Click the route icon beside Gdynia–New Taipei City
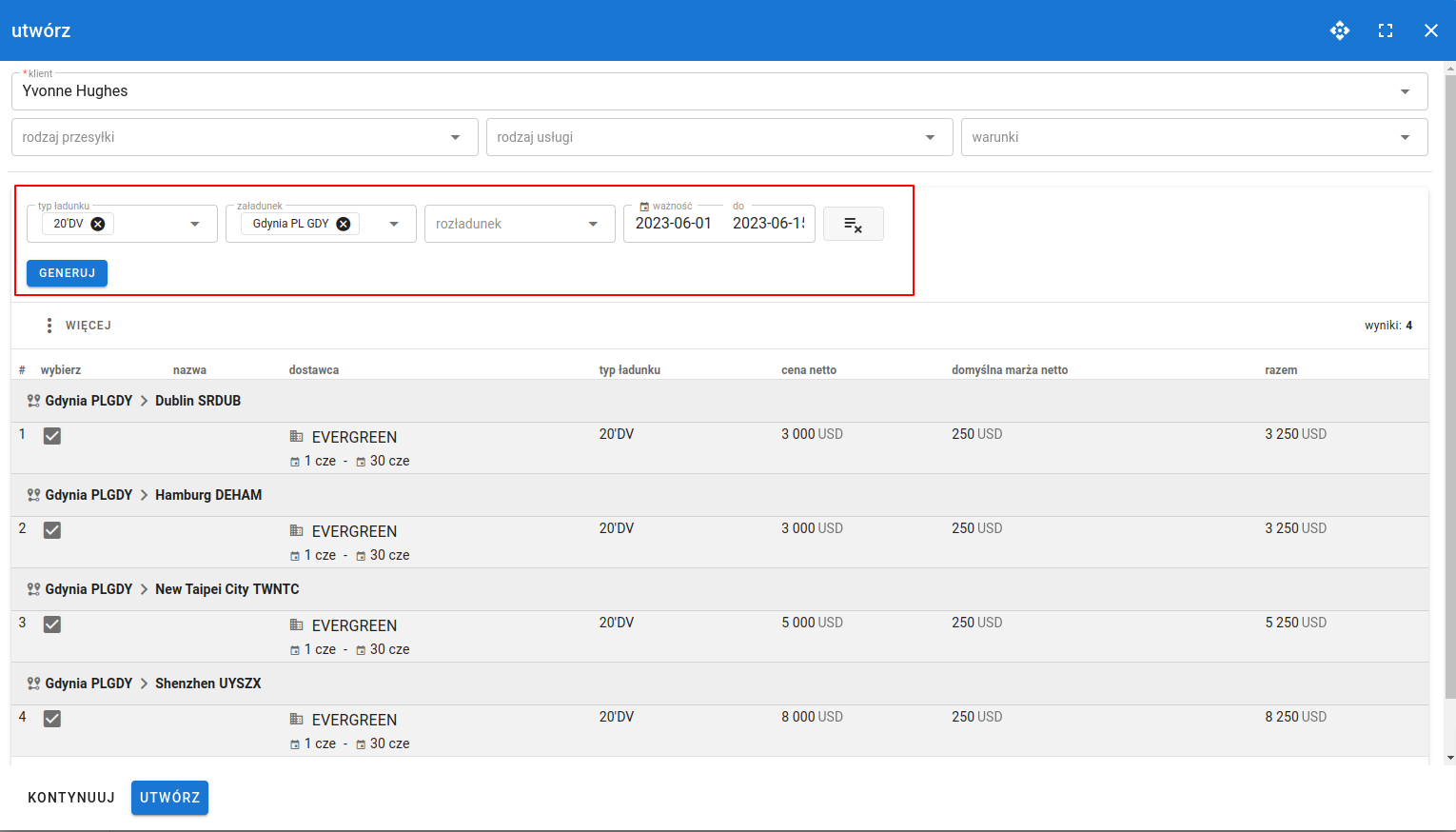 [x=33, y=589]
